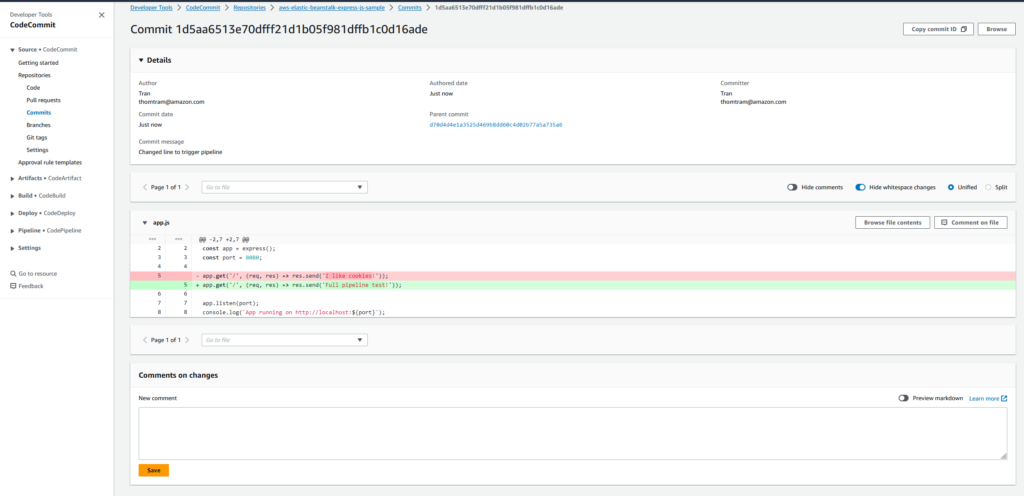Close the Developer Tools sidebar with X
1024x496 pixels.
[x=100, y=15]
